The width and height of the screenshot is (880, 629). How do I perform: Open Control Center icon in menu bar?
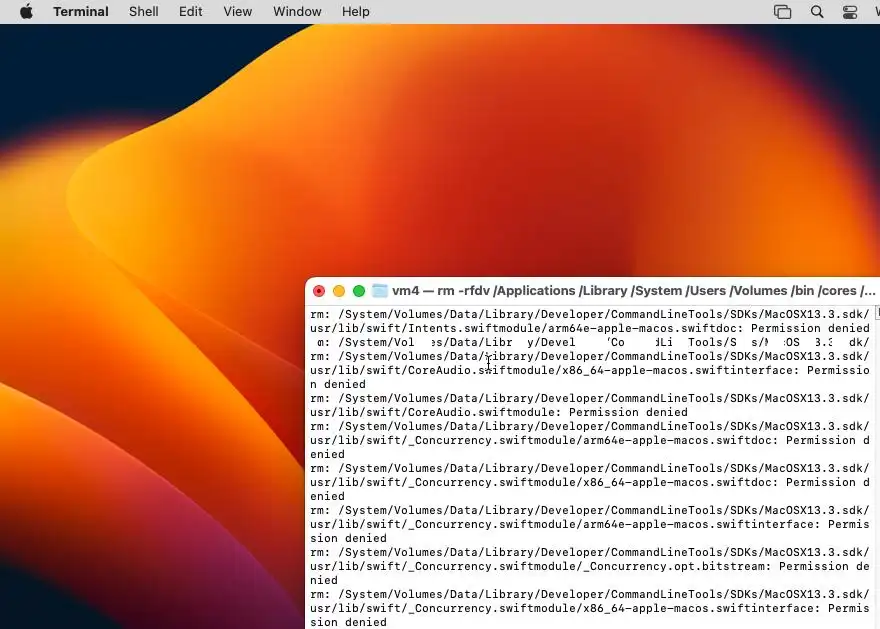[x=850, y=12]
